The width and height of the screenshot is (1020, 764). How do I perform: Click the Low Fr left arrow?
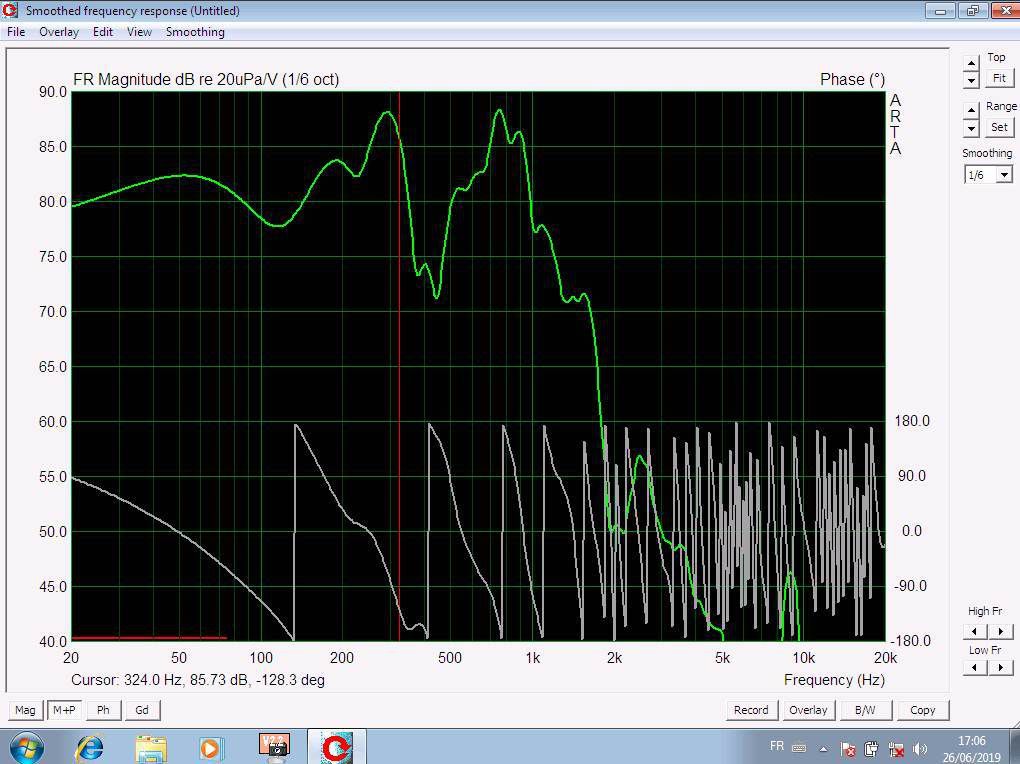tap(975, 668)
